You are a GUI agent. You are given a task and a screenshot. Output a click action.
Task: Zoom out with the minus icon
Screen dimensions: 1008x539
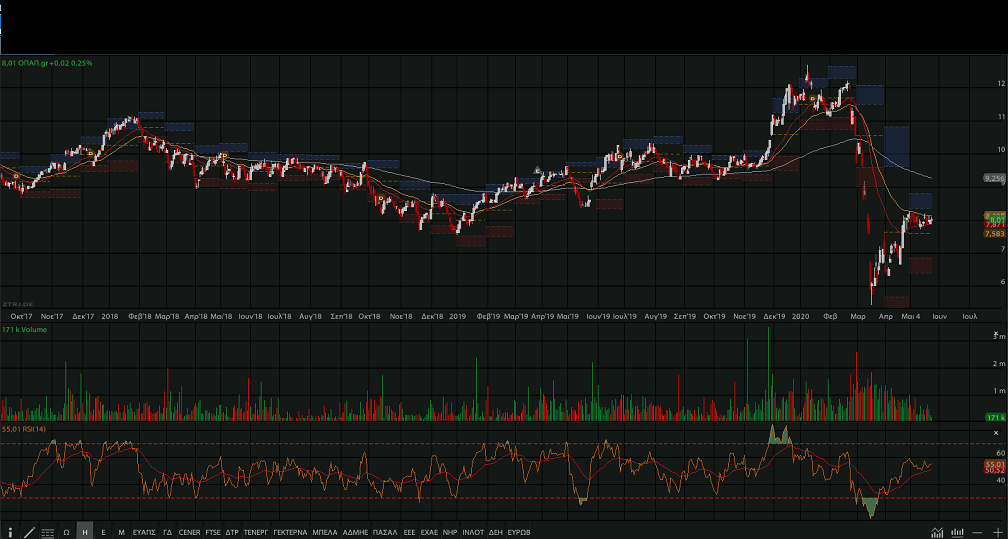[977, 532]
